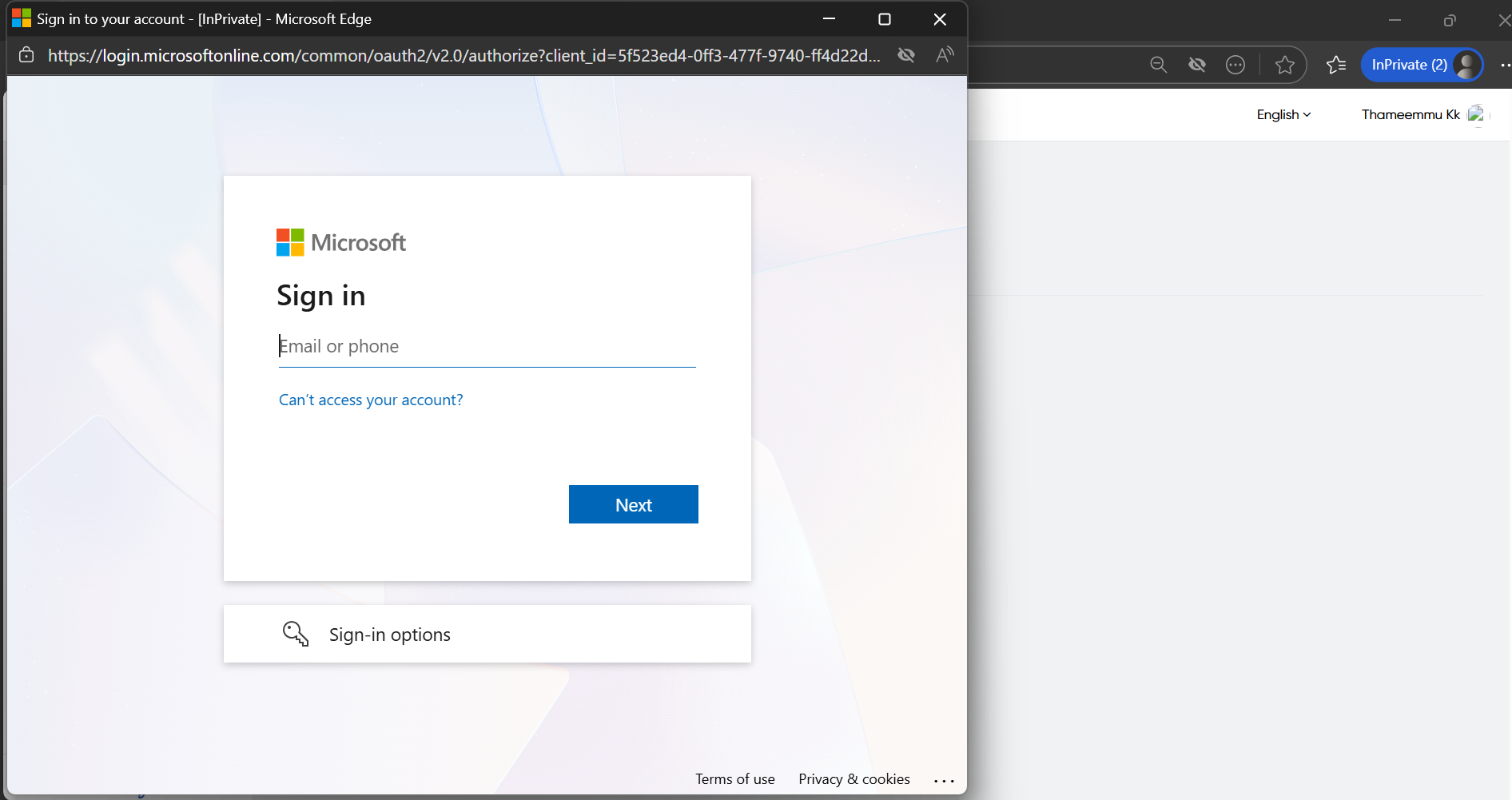
Task: Click tracking prevention icon in sign-in popup
Action: pos(906,55)
